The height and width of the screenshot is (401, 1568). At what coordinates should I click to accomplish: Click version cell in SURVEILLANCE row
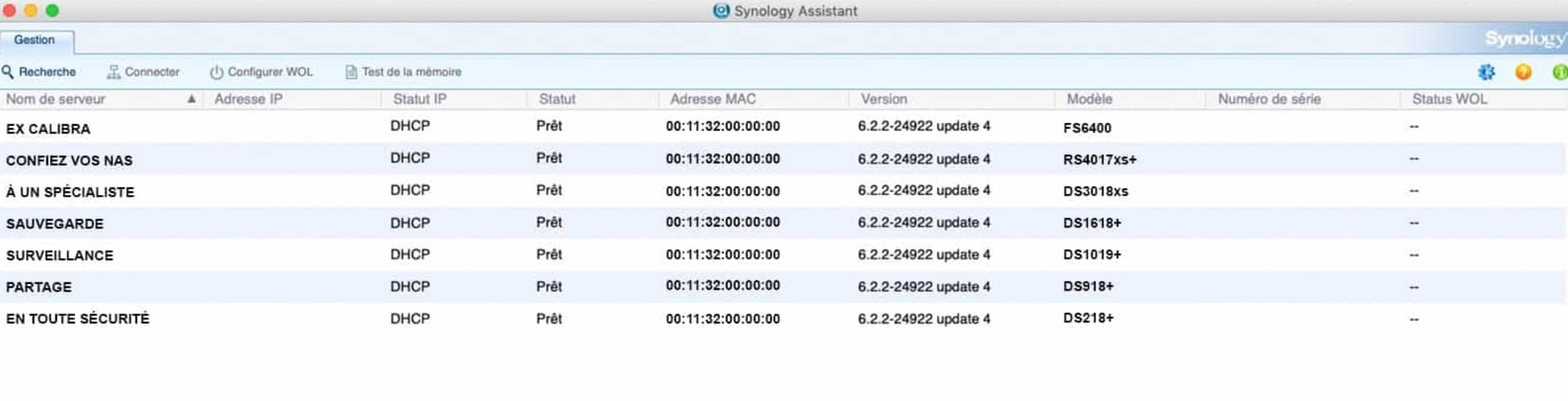924,255
